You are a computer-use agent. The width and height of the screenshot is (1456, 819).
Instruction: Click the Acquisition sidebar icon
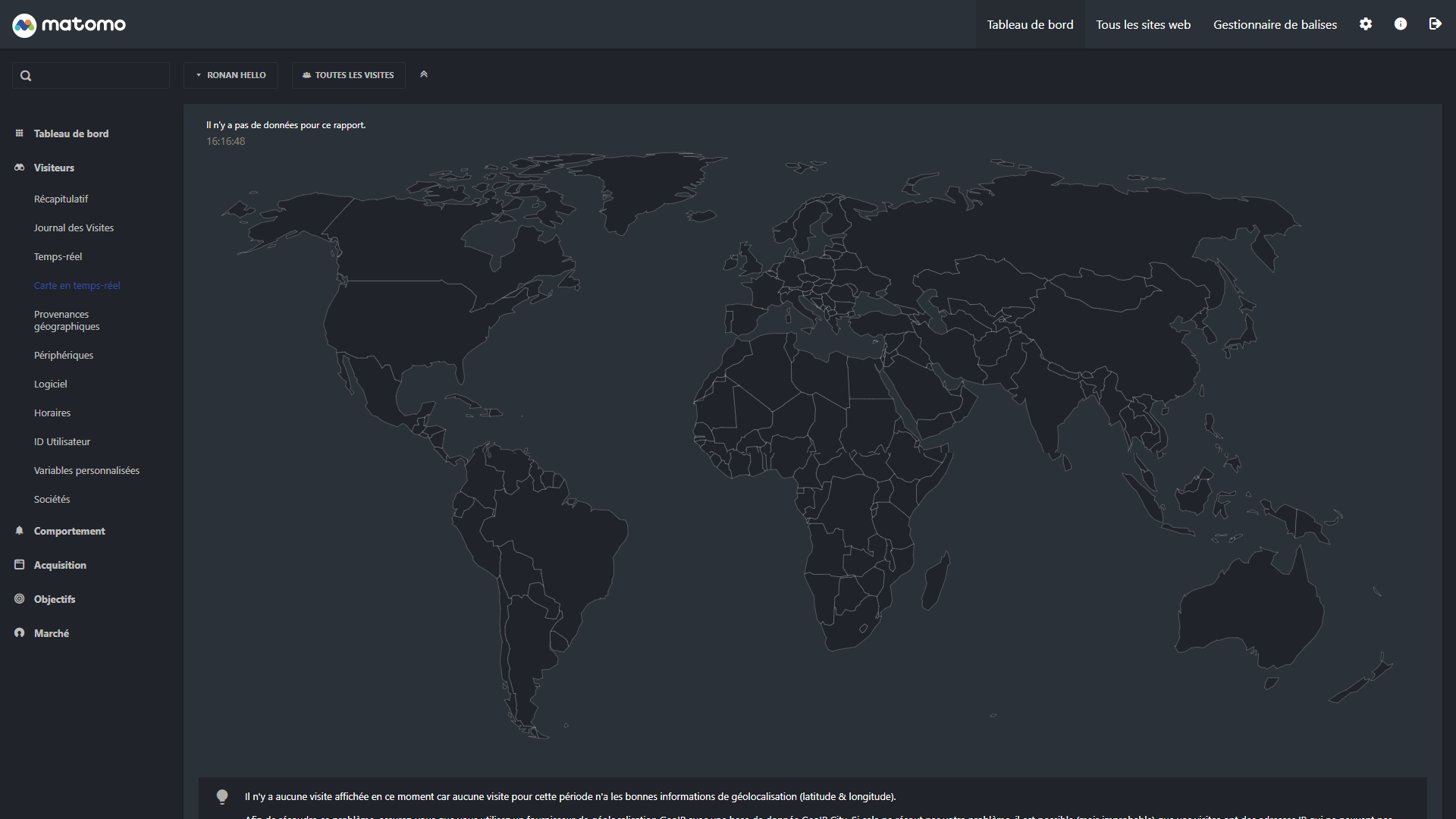(20, 565)
